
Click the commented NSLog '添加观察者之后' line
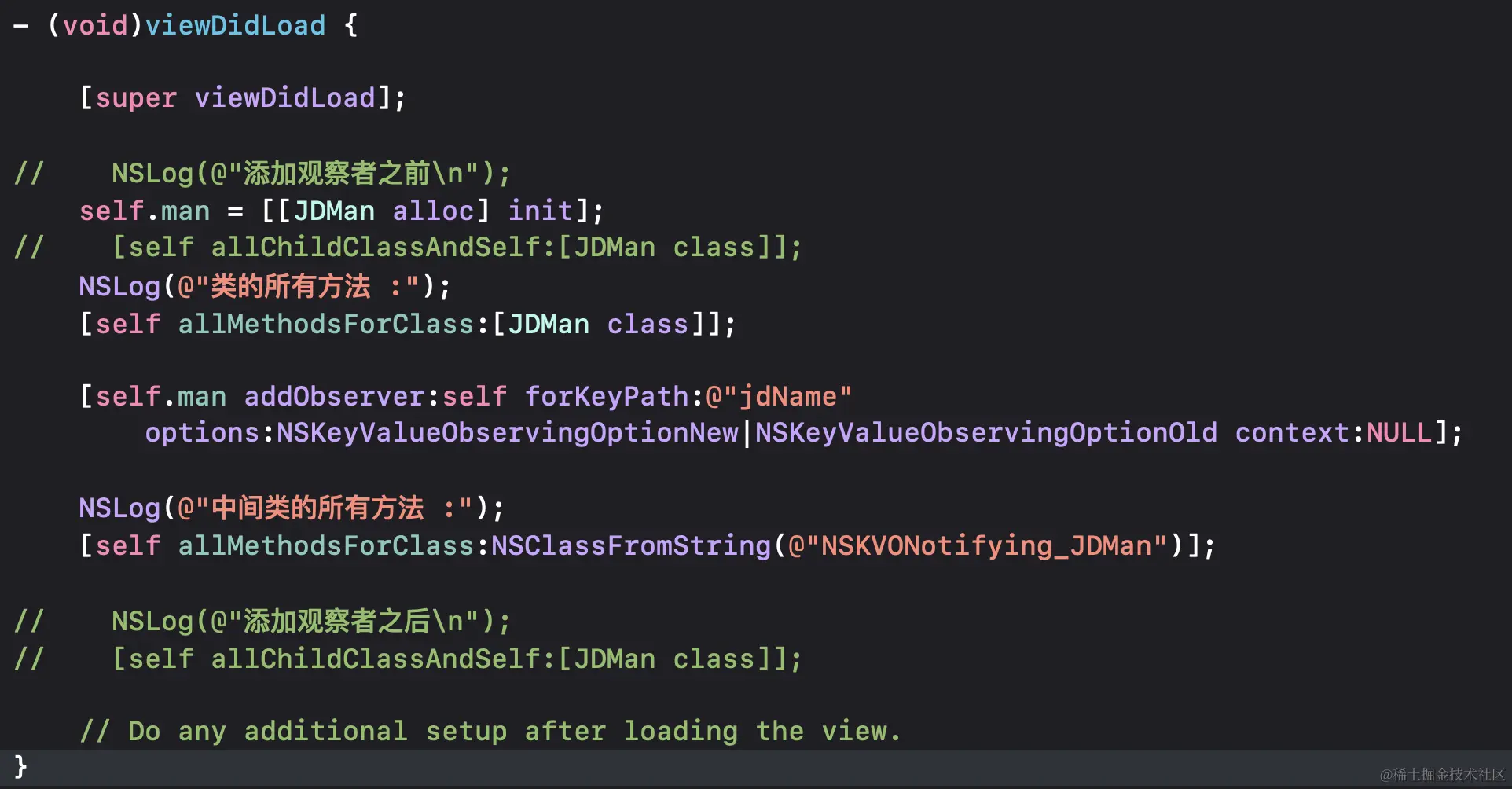click(262, 621)
